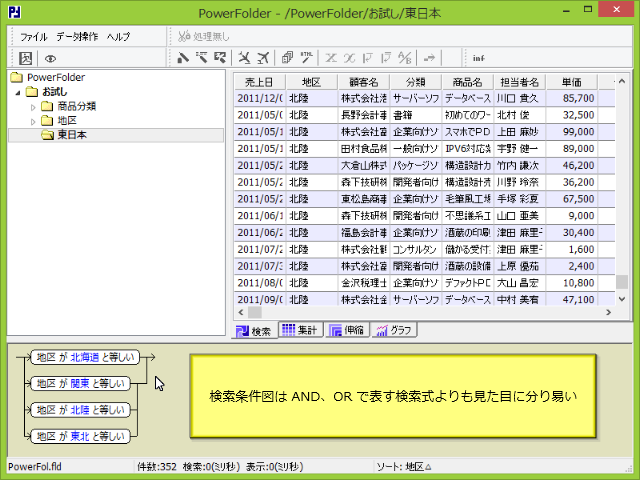The height and width of the screenshot is (480, 640).
Task: Click condition box 地区 が 関東 と等しい
Action: (x=81, y=383)
